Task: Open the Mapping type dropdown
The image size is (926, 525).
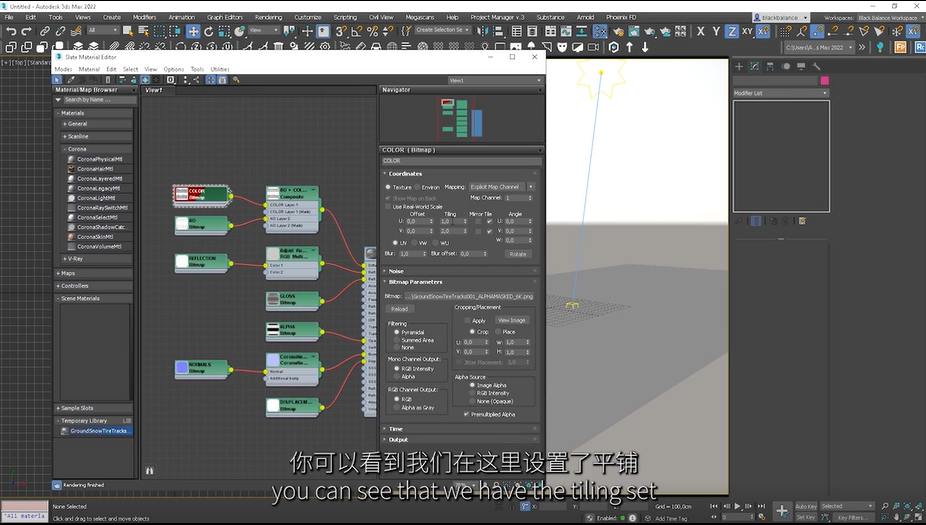Action: (x=501, y=187)
